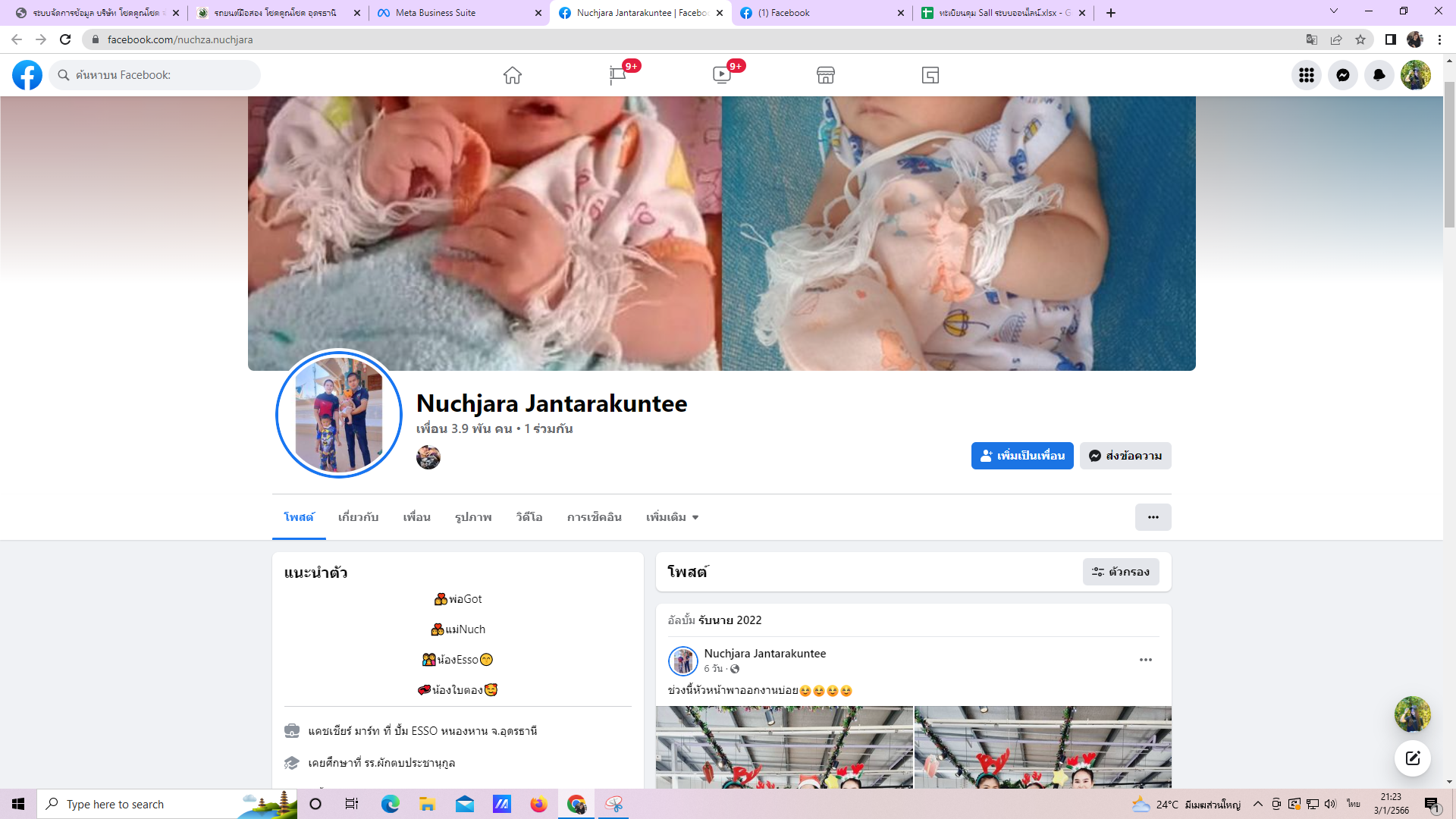This screenshot has width=1456, height=819.
Task: Open the Watch video icon
Action: click(x=722, y=75)
